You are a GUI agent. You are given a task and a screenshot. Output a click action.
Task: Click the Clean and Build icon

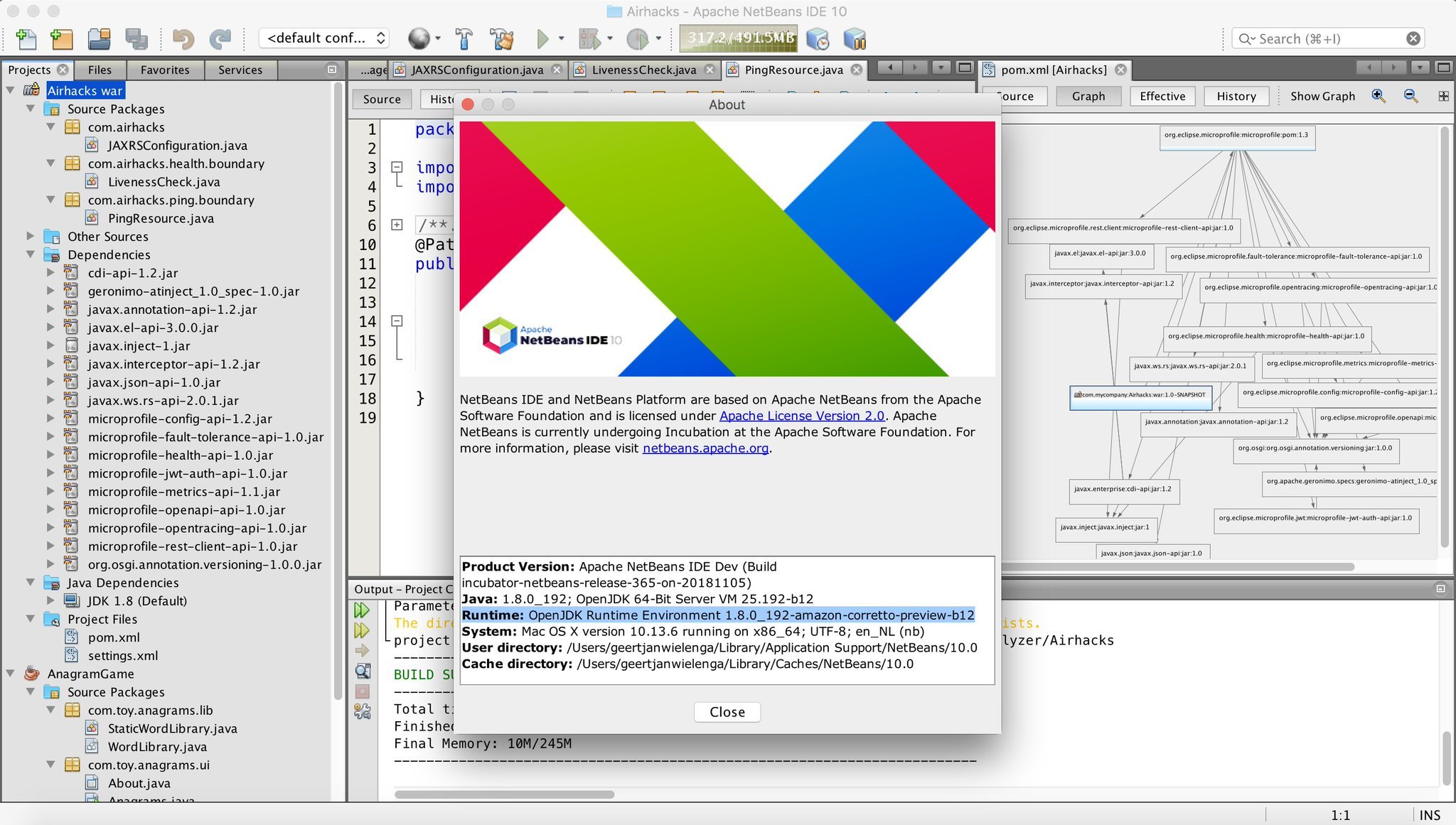(502, 38)
